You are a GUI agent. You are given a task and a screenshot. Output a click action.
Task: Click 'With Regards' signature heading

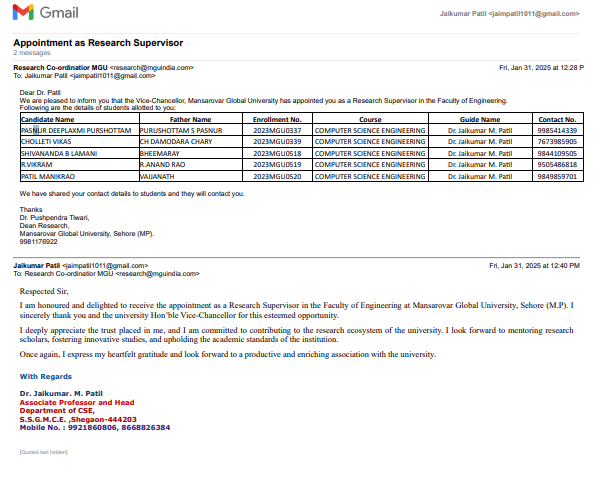(48, 376)
